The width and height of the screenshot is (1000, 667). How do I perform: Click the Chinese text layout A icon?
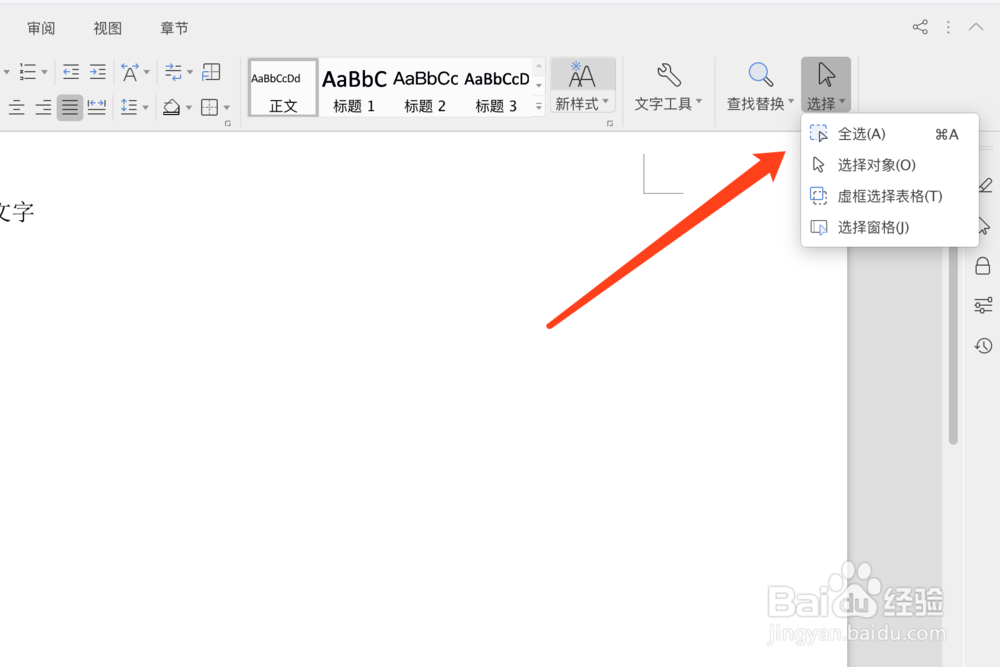pyautogui.click(x=129, y=72)
